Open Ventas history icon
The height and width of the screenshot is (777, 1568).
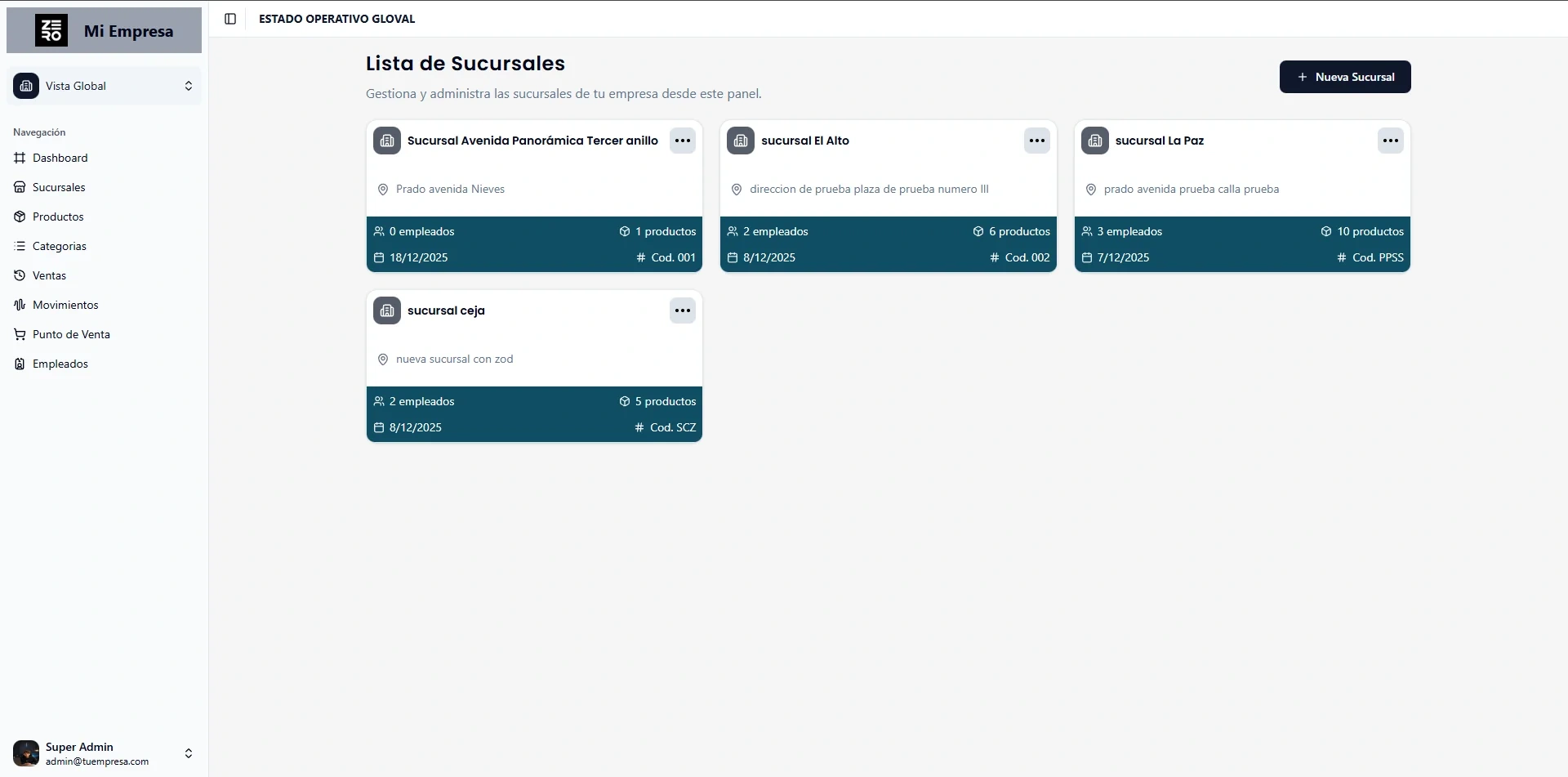click(x=20, y=275)
